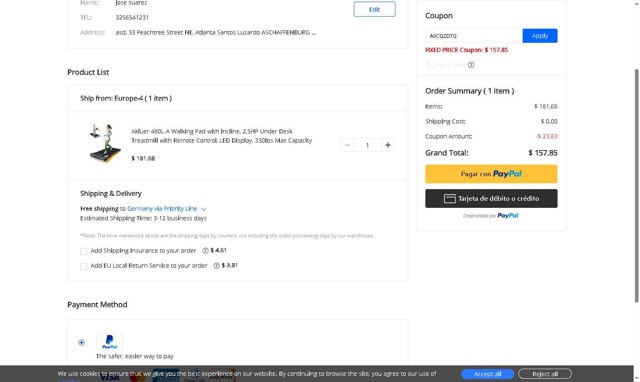
Task: Click the Order Summary ( 1 item ) heading
Action: 469,91
